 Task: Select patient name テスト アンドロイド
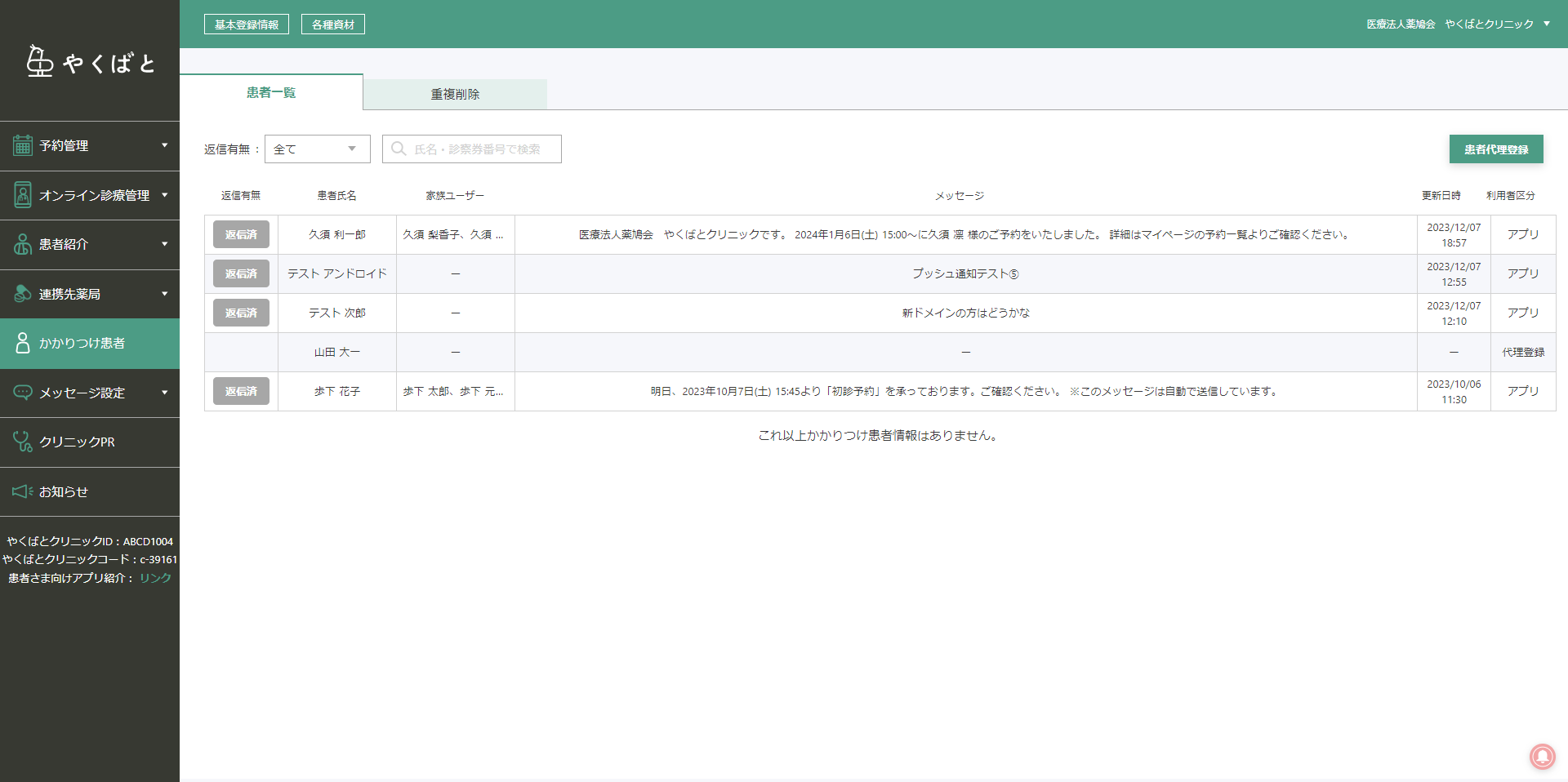(337, 273)
